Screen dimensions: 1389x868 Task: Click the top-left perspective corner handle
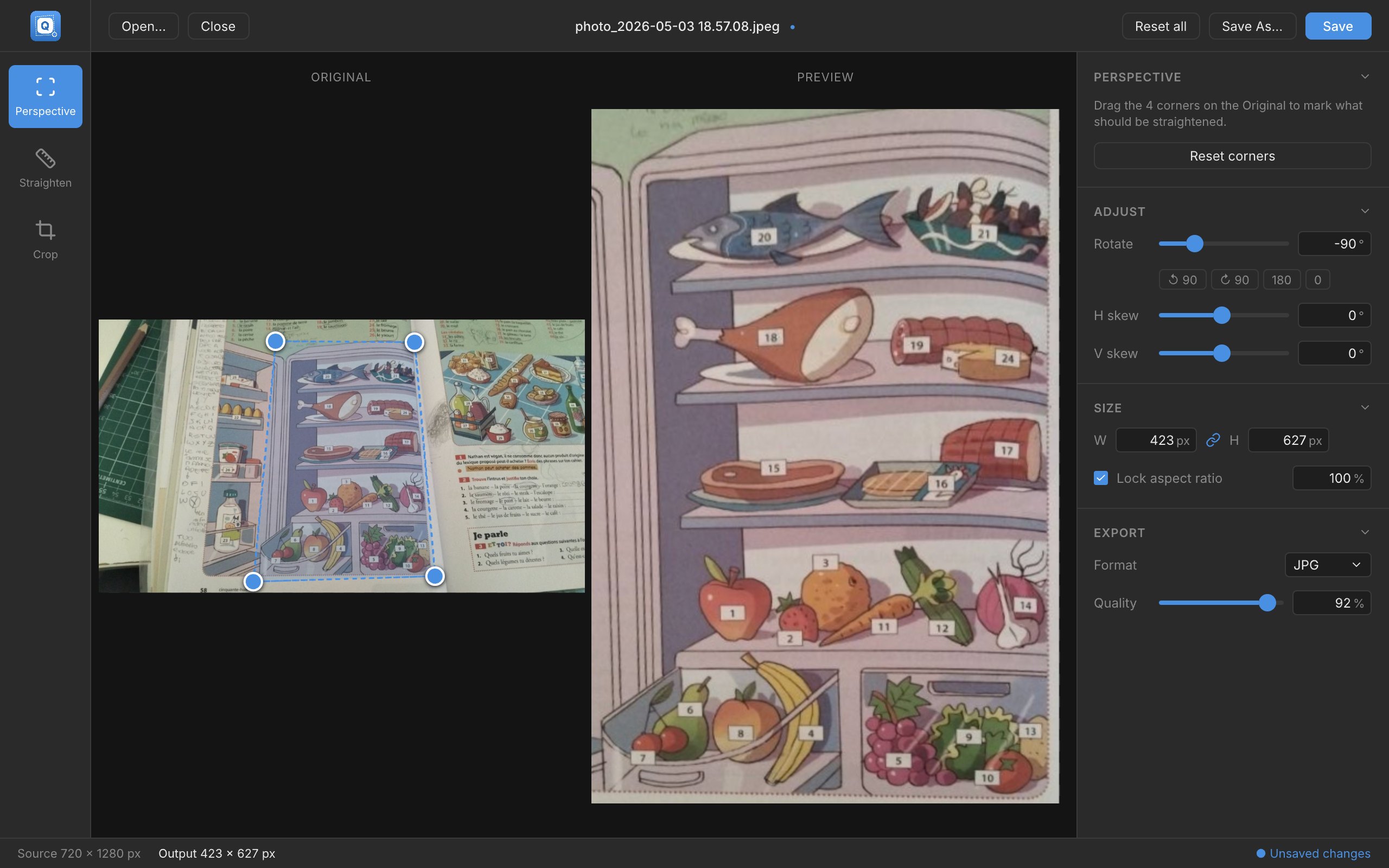click(276, 341)
